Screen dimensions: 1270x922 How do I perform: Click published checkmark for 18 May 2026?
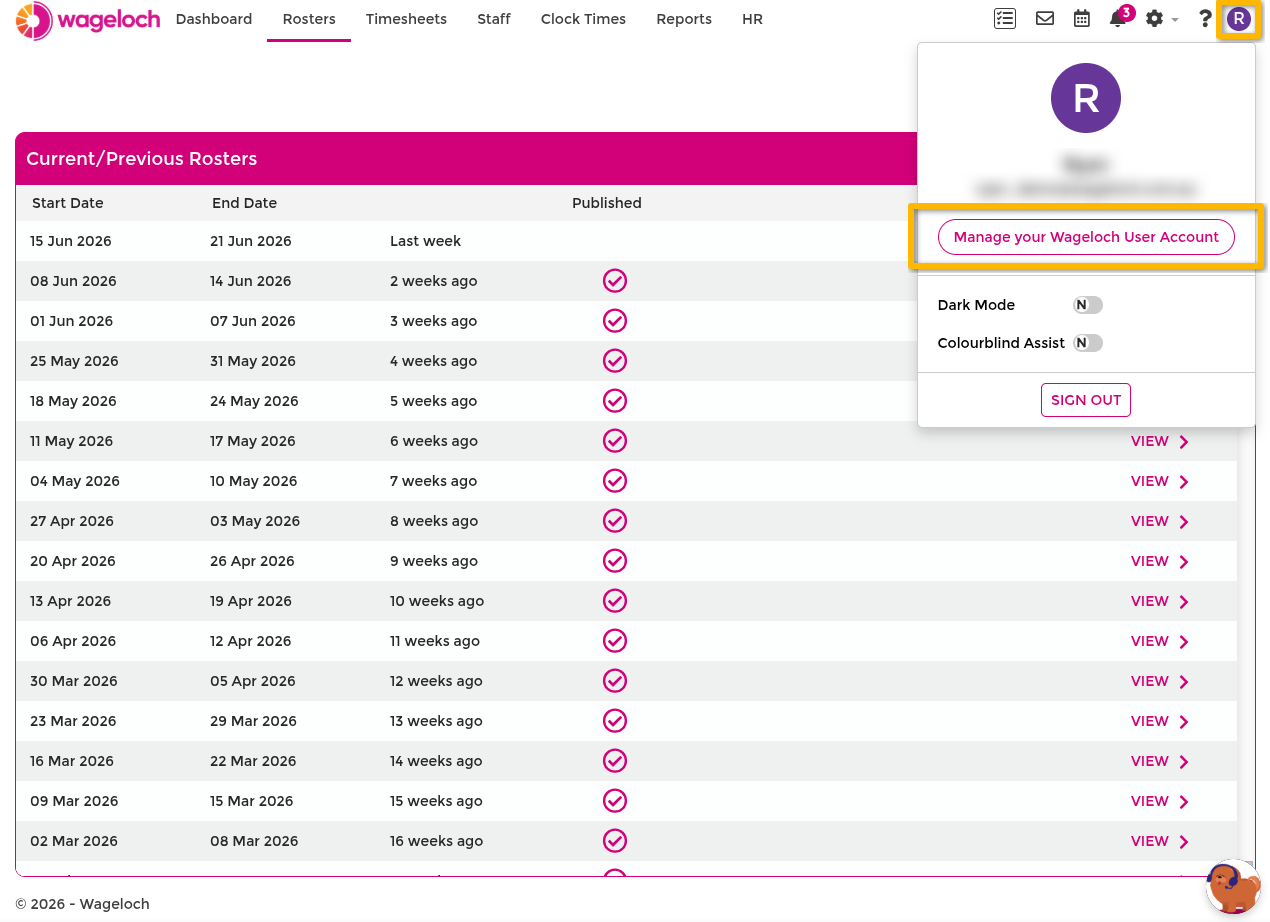coord(615,401)
